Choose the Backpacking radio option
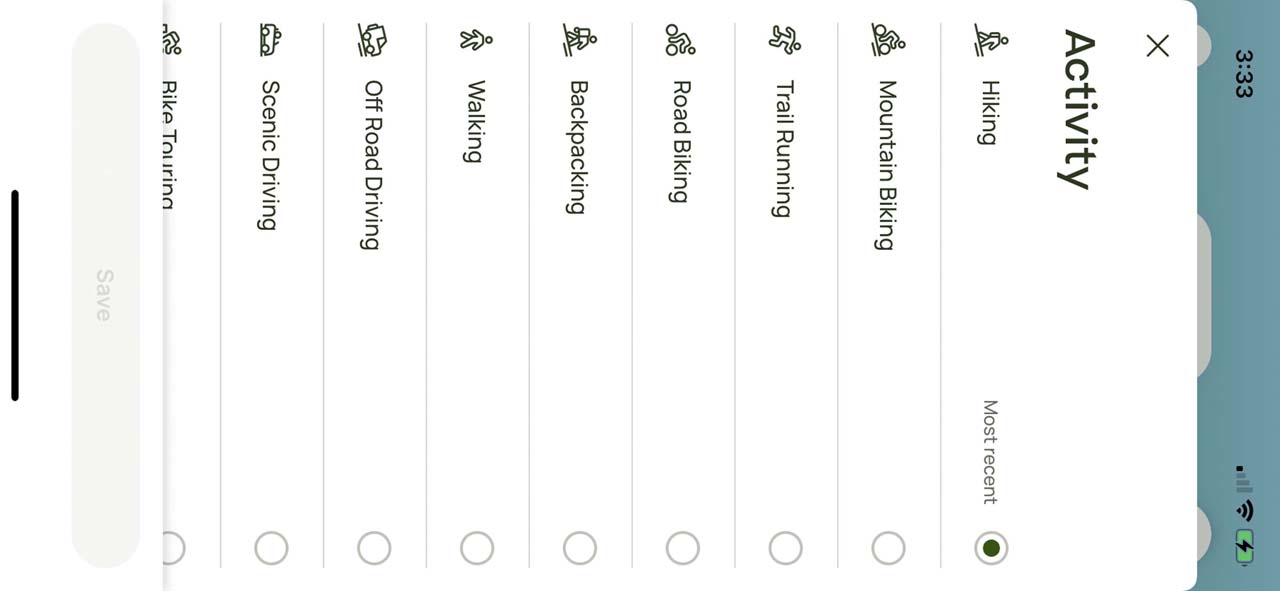This screenshot has height=591, width=1280. [x=579, y=548]
